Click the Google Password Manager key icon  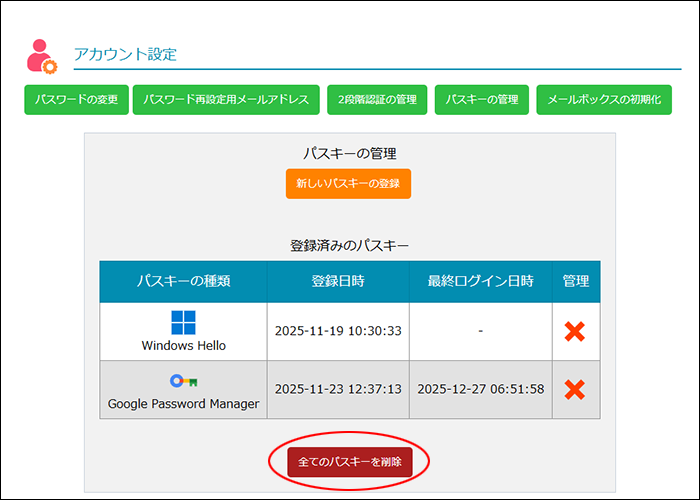click(183, 381)
